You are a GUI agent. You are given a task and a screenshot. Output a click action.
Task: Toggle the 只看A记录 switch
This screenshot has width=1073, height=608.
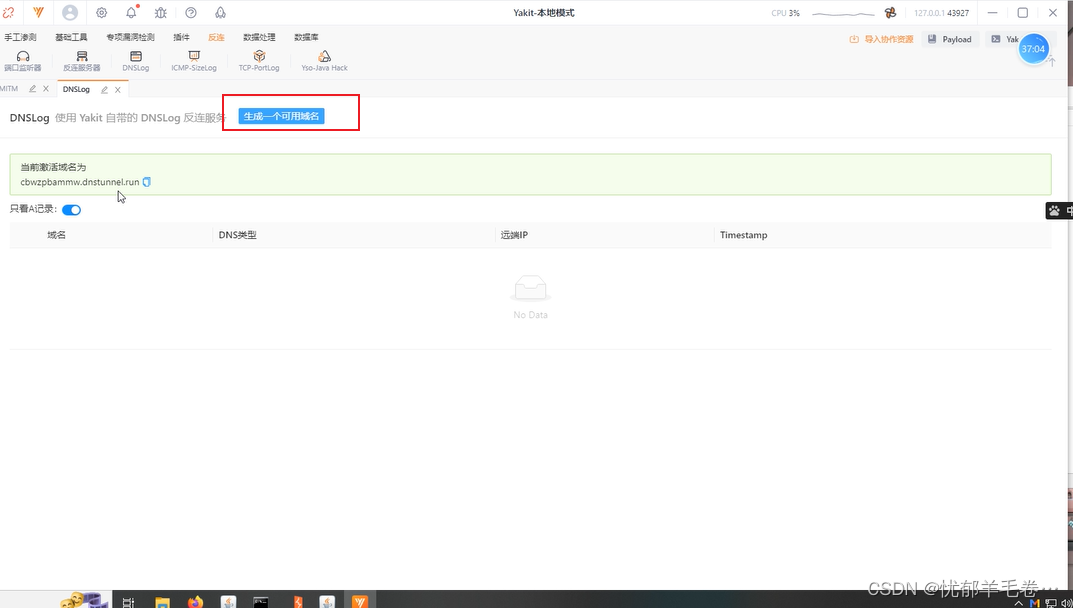(71, 210)
